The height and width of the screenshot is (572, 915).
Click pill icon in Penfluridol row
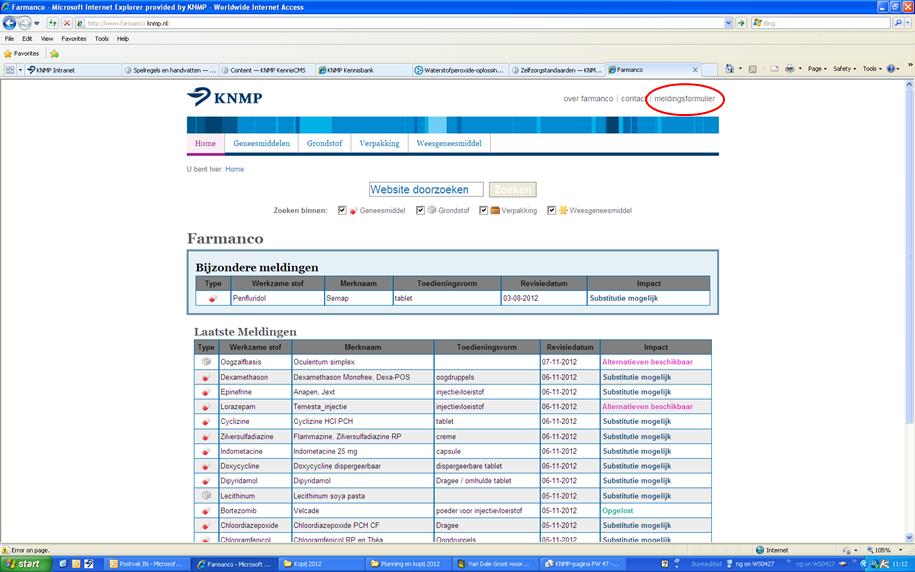coord(212,298)
